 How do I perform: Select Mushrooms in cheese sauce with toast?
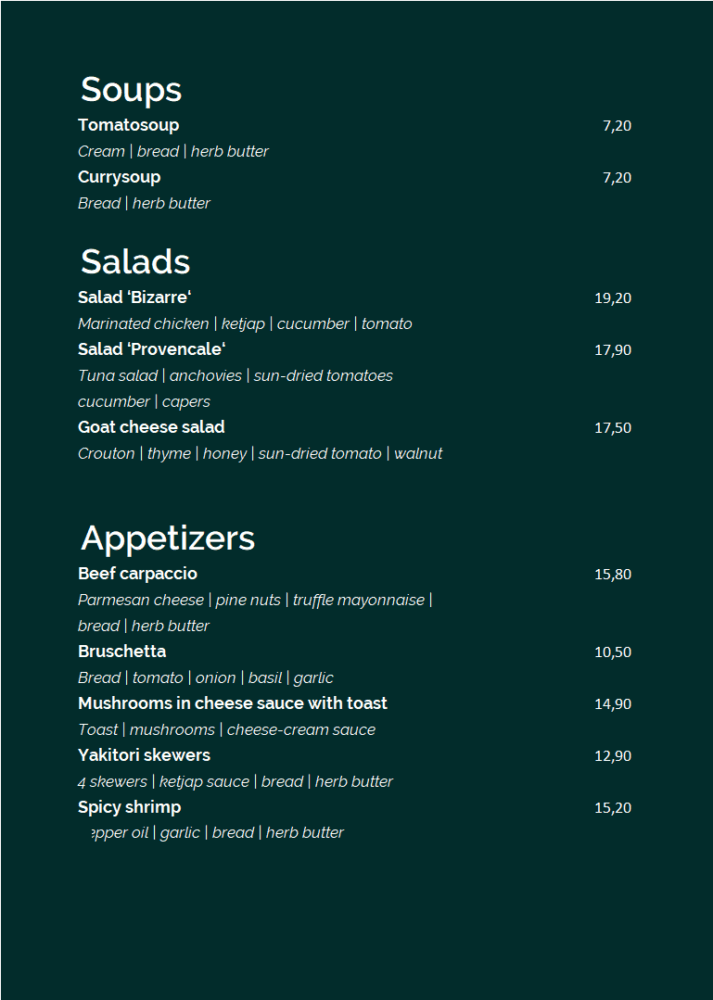pyautogui.click(x=232, y=703)
